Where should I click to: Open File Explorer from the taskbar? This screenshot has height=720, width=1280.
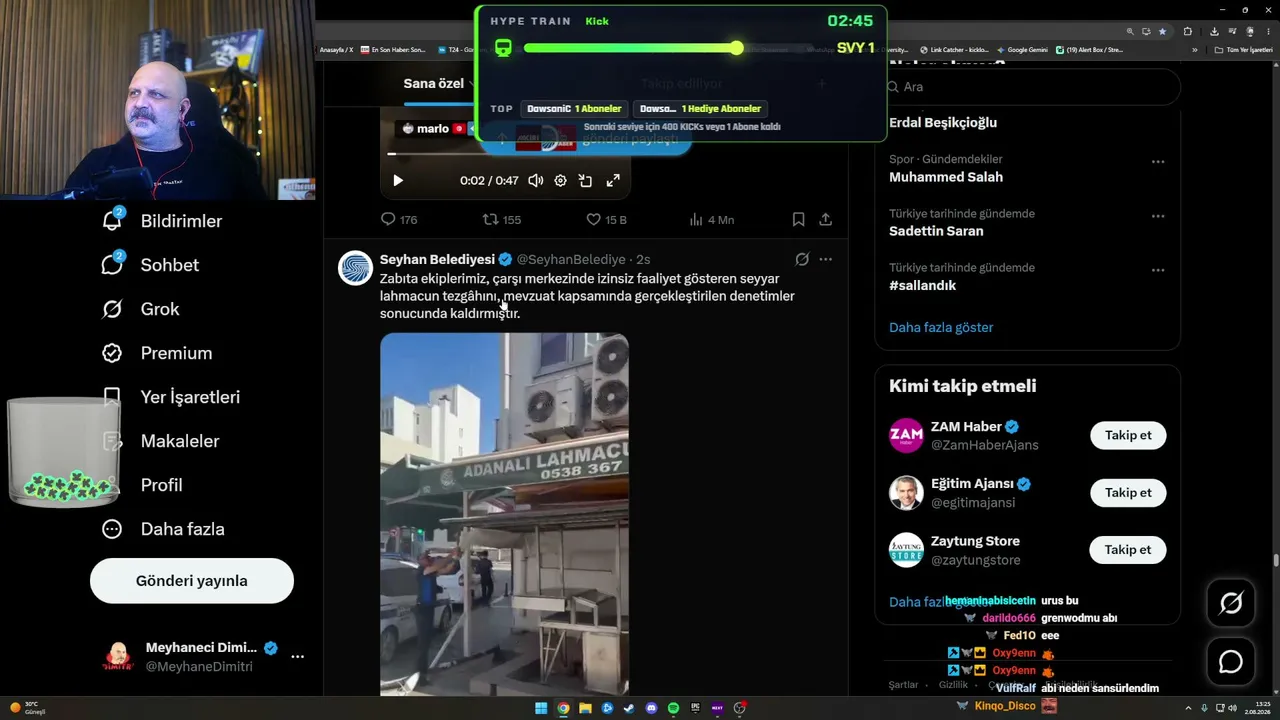[585, 708]
